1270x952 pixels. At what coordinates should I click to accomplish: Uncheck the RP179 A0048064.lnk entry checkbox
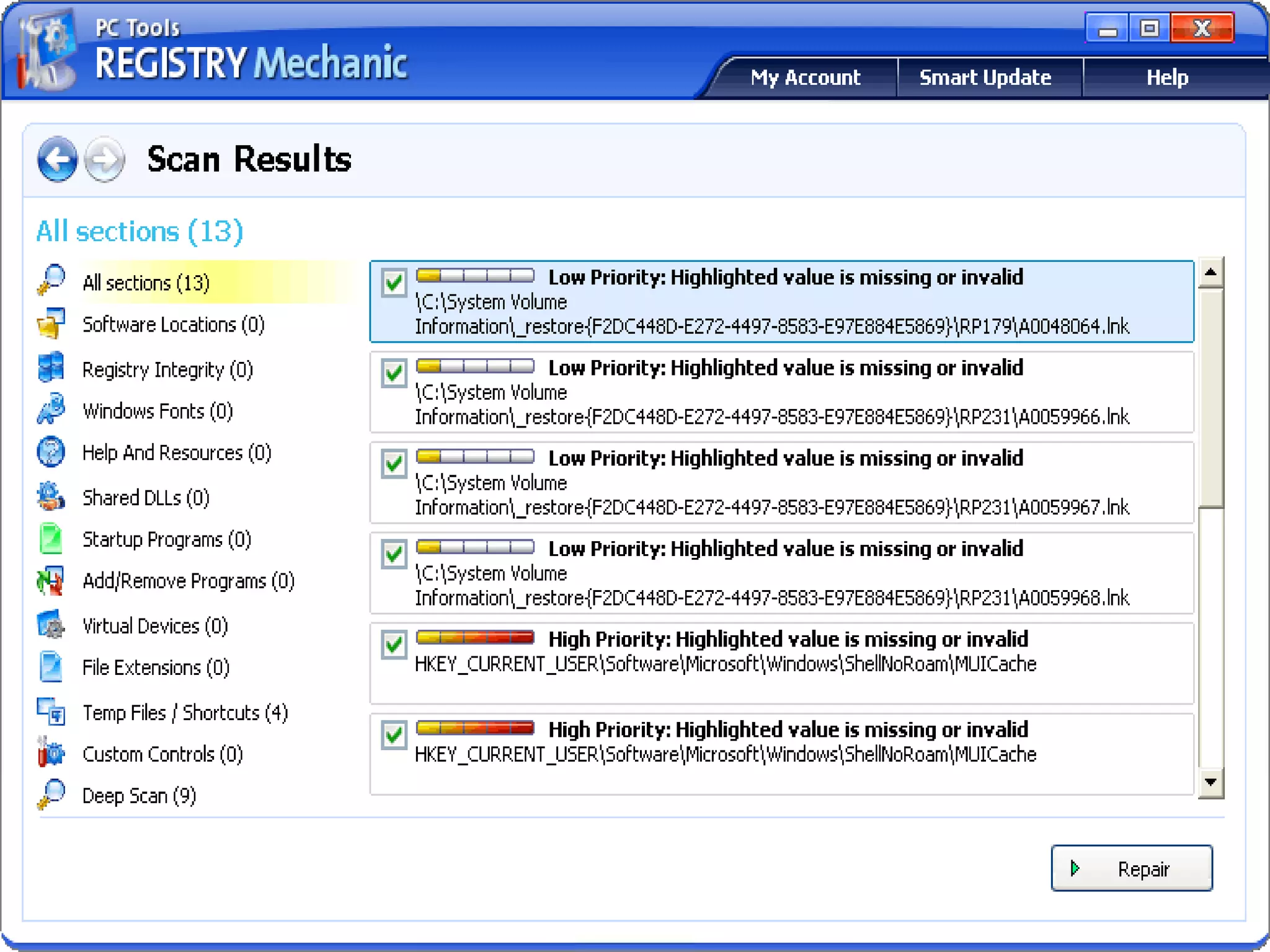click(394, 283)
